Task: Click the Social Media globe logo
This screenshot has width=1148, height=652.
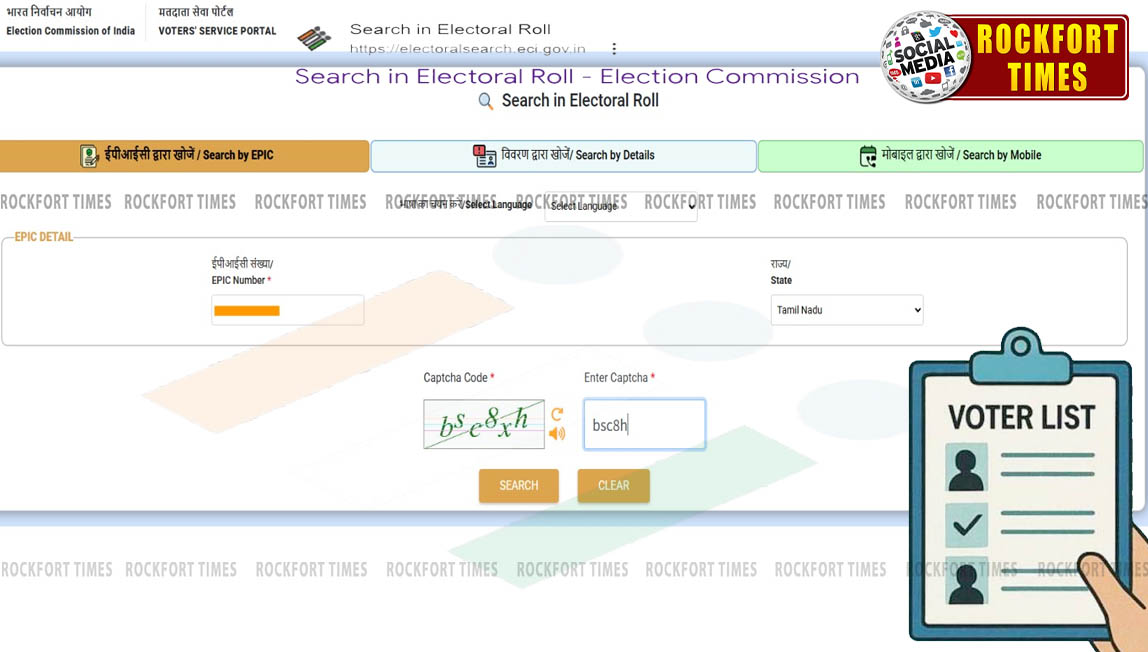Action: pyautogui.click(x=925, y=57)
